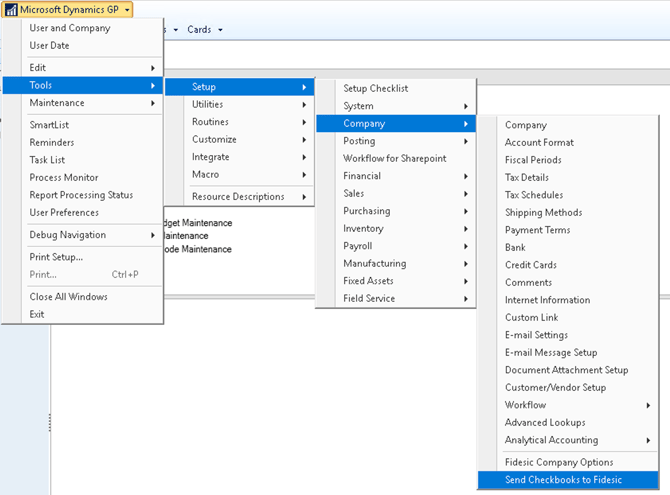Expand Resource Descriptions submenu

[x=239, y=197]
